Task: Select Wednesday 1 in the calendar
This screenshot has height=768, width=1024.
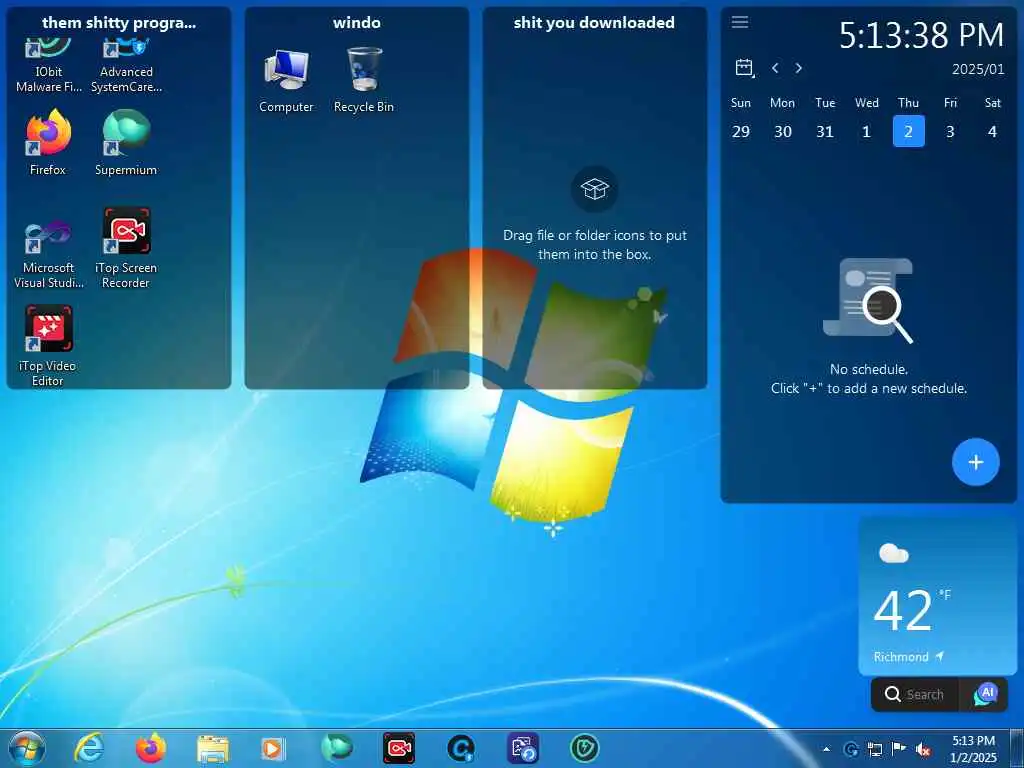Action: (867, 131)
